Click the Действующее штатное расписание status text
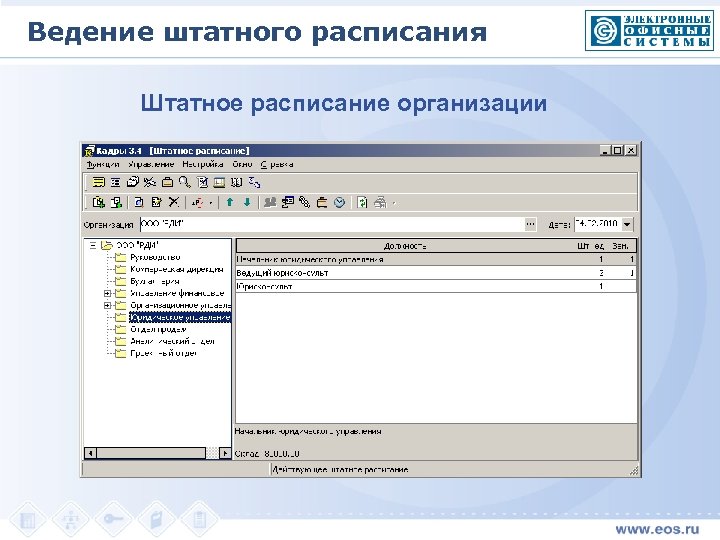The image size is (720, 540). [340, 469]
